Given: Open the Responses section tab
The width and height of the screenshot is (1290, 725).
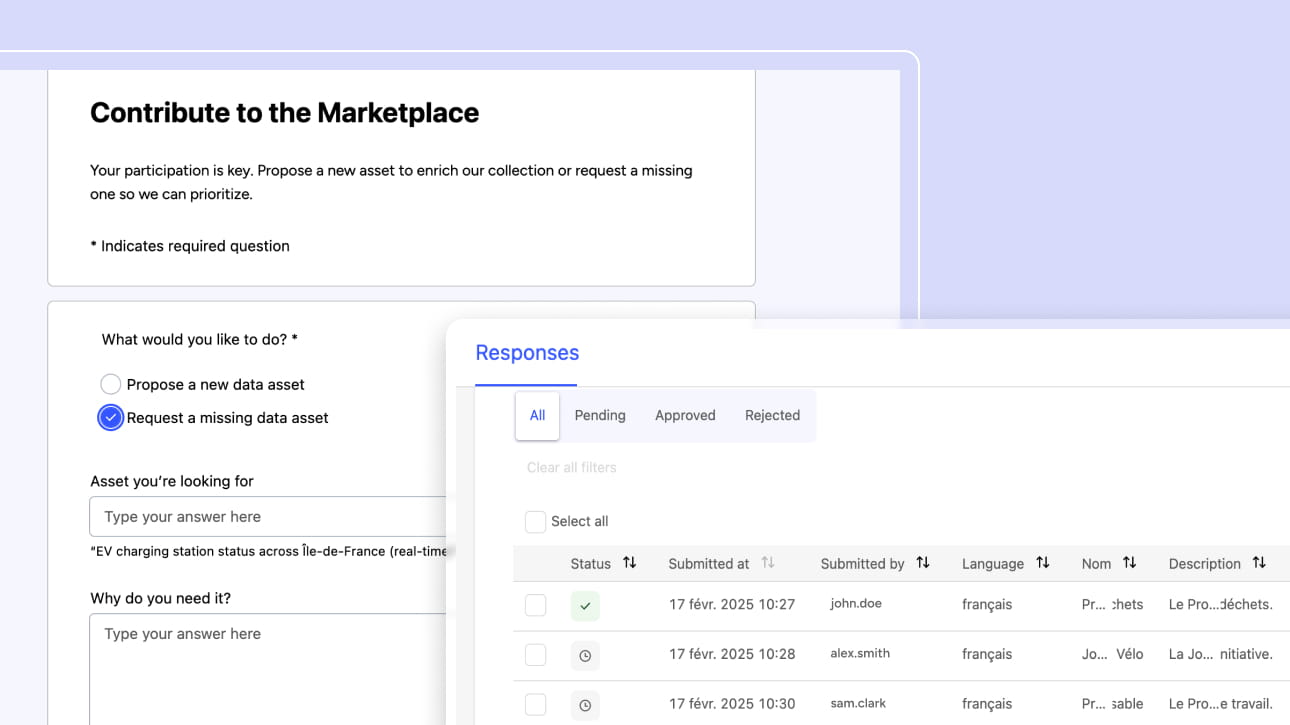Looking at the screenshot, I should tap(527, 353).
